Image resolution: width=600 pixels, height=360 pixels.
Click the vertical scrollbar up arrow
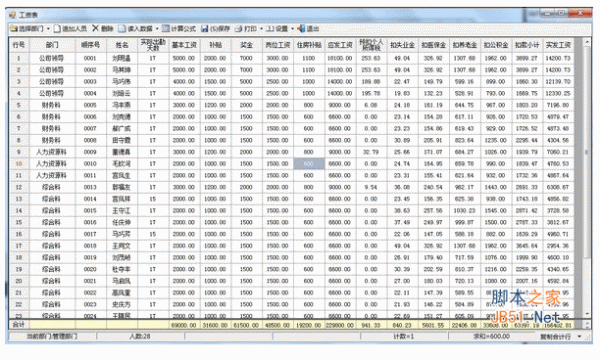coord(587,41)
